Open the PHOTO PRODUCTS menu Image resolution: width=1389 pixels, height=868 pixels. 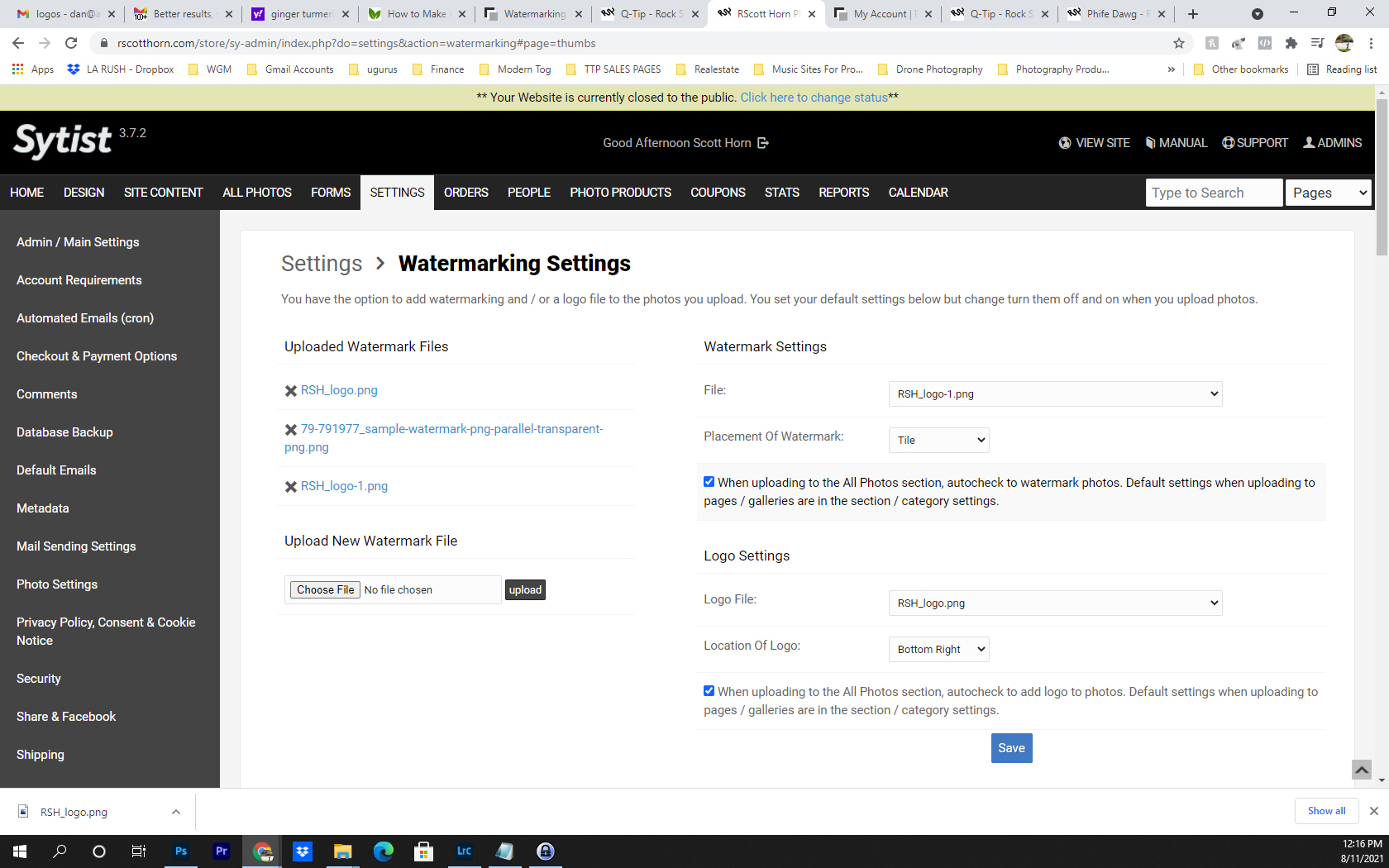[x=621, y=193]
